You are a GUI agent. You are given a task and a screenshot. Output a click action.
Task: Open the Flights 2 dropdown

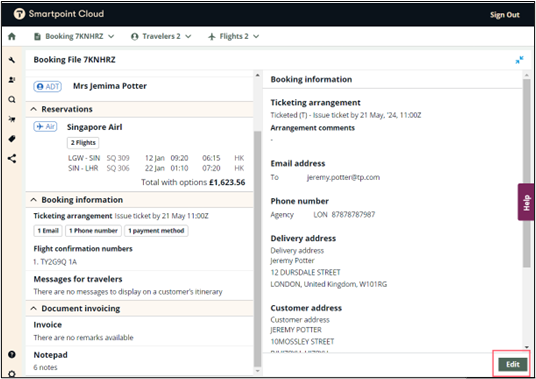click(x=234, y=36)
